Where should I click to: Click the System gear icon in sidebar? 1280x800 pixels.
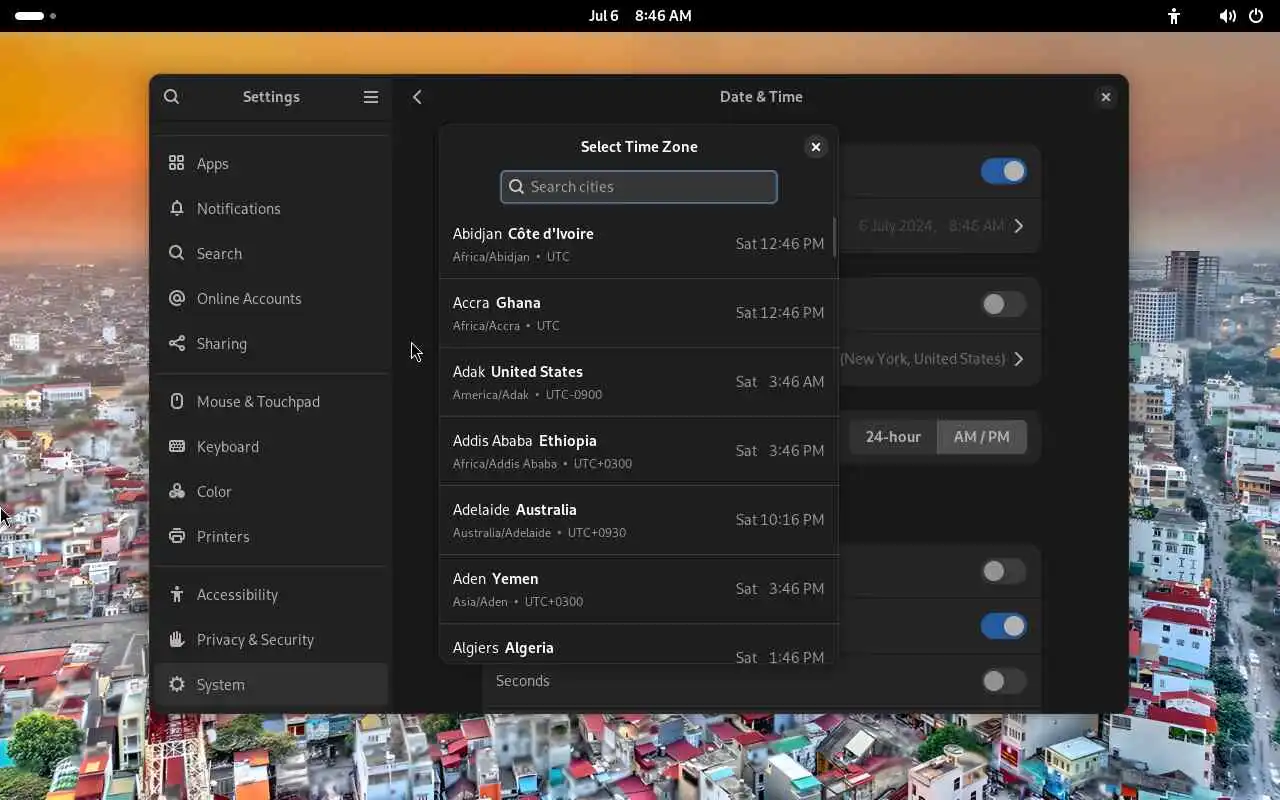(x=177, y=684)
